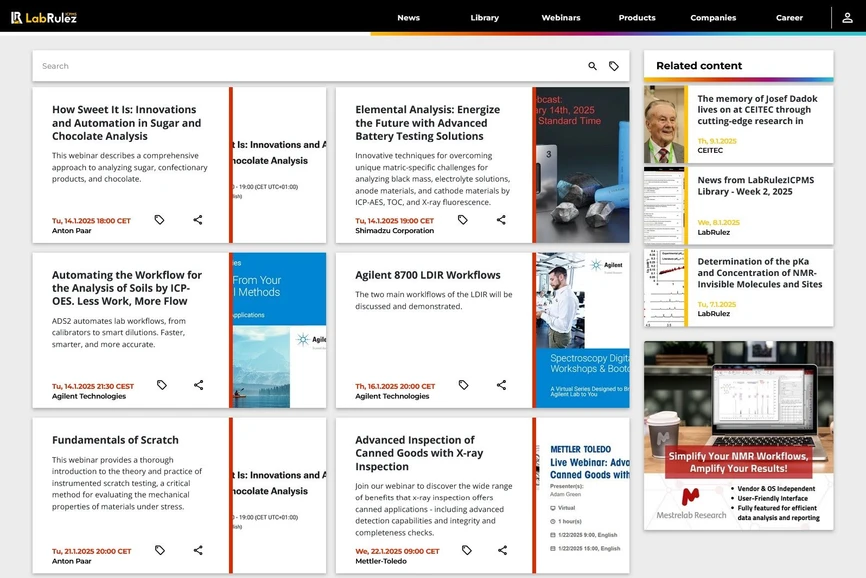Open News from LabRulezICPMS Library Week 2

pos(756,185)
